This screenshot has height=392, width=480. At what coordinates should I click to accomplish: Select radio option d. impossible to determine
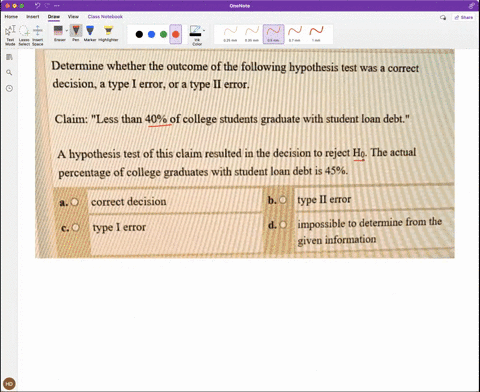point(283,225)
